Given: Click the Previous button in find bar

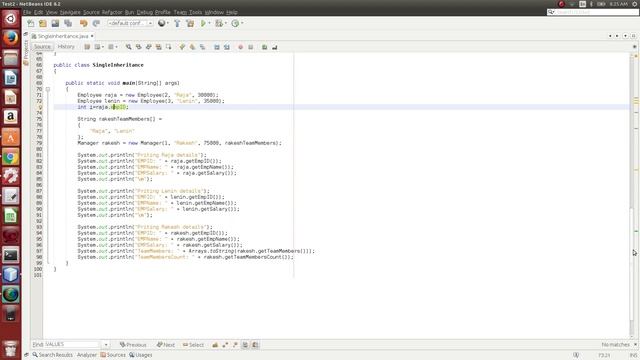Looking at the screenshot, I should (x=133, y=345).
